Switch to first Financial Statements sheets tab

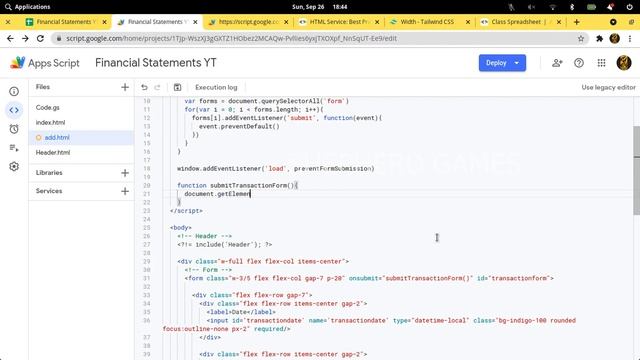point(65,22)
